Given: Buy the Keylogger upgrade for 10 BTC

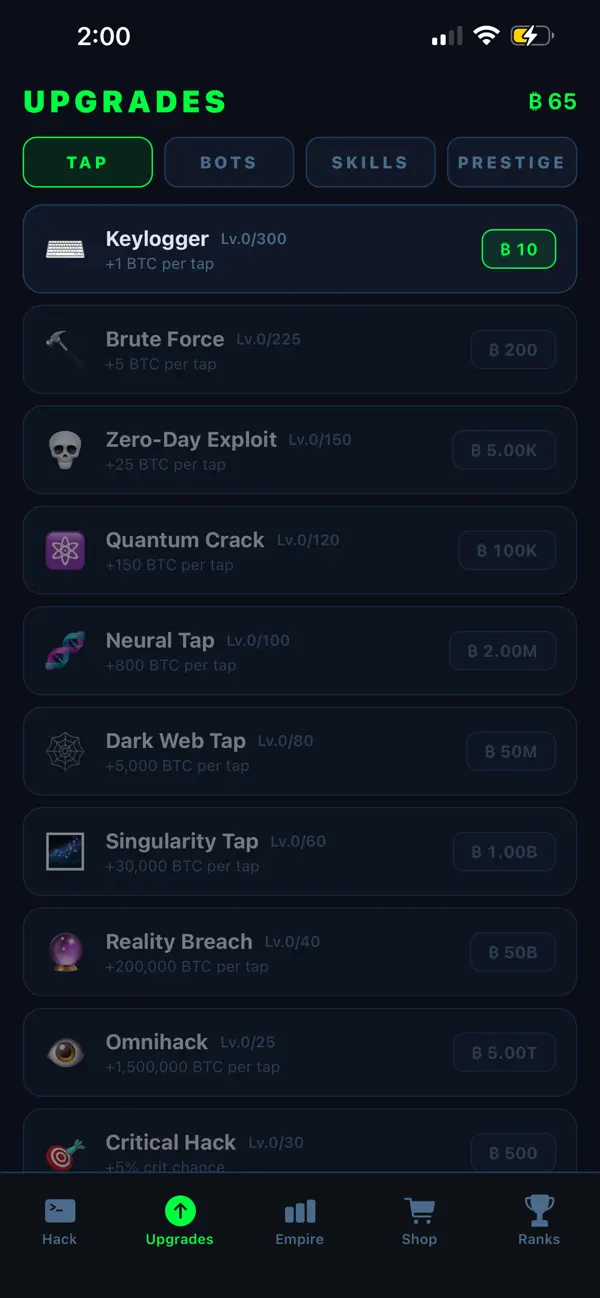Looking at the screenshot, I should 518,249.
